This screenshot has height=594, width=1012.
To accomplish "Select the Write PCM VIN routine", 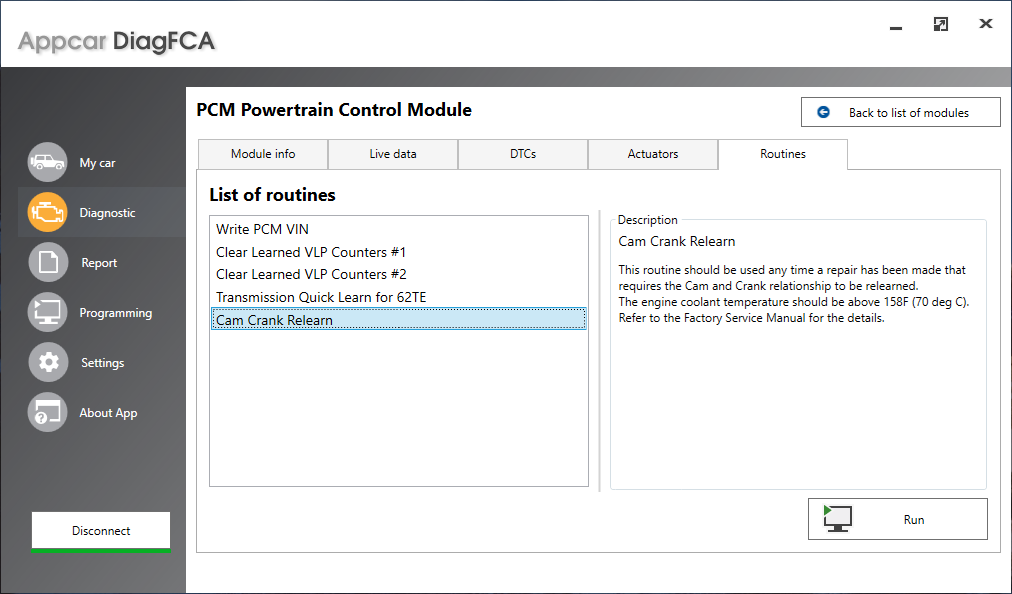I will click(x=399, y=229).
